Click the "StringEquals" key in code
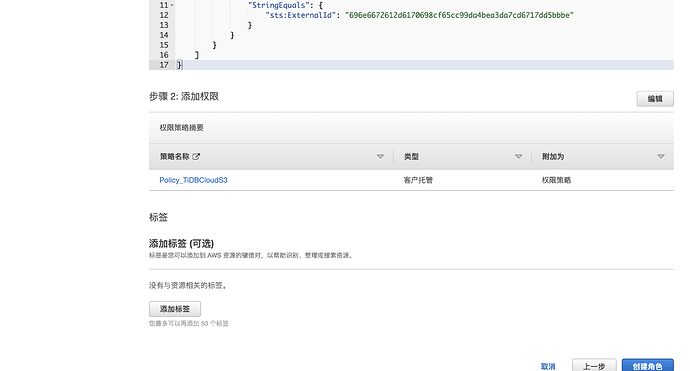 tap(279, 5)
